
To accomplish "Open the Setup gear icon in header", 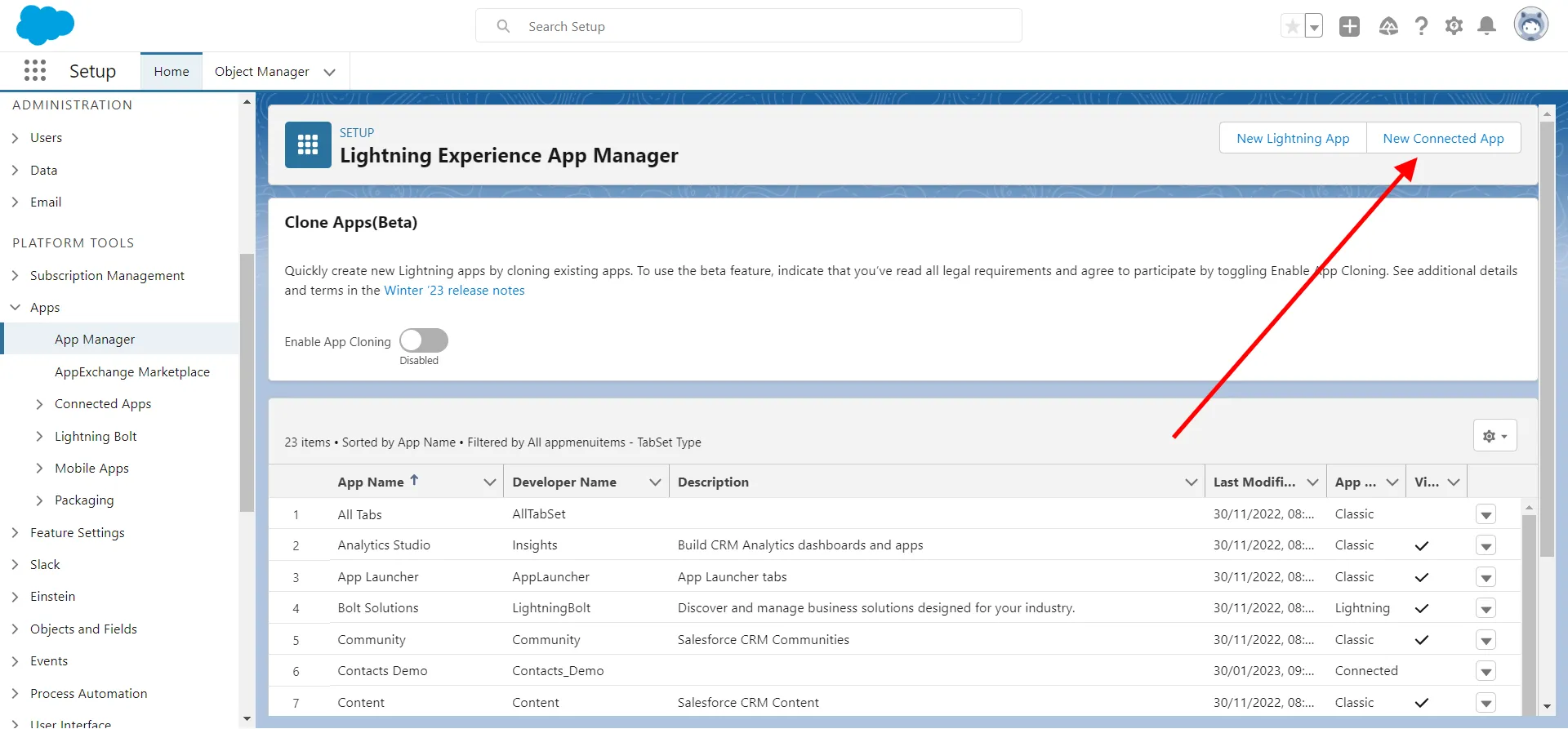I will pyautogui.click(x=1454, y=26).
